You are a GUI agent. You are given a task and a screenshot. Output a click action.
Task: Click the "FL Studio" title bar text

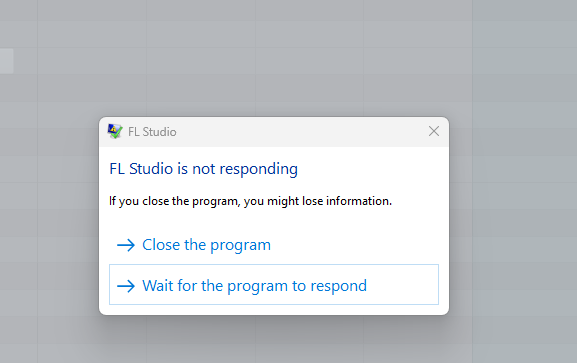pos(152,132)
